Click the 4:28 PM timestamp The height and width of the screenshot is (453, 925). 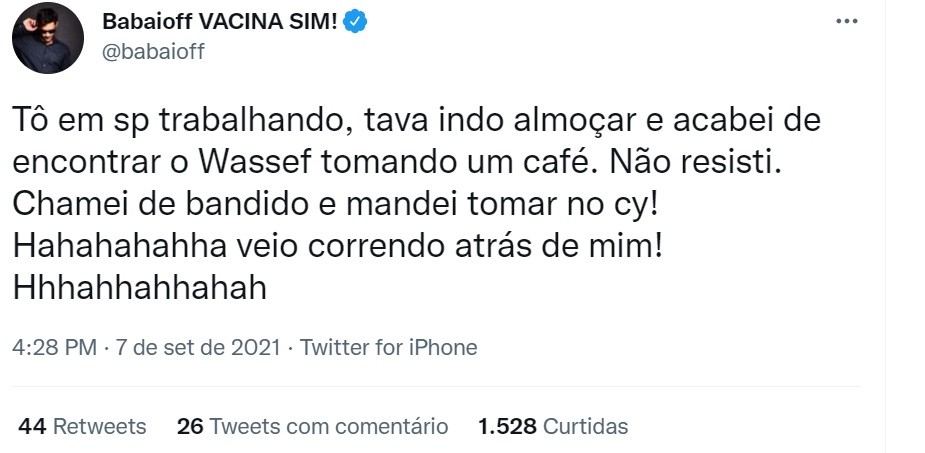[54, 347]
